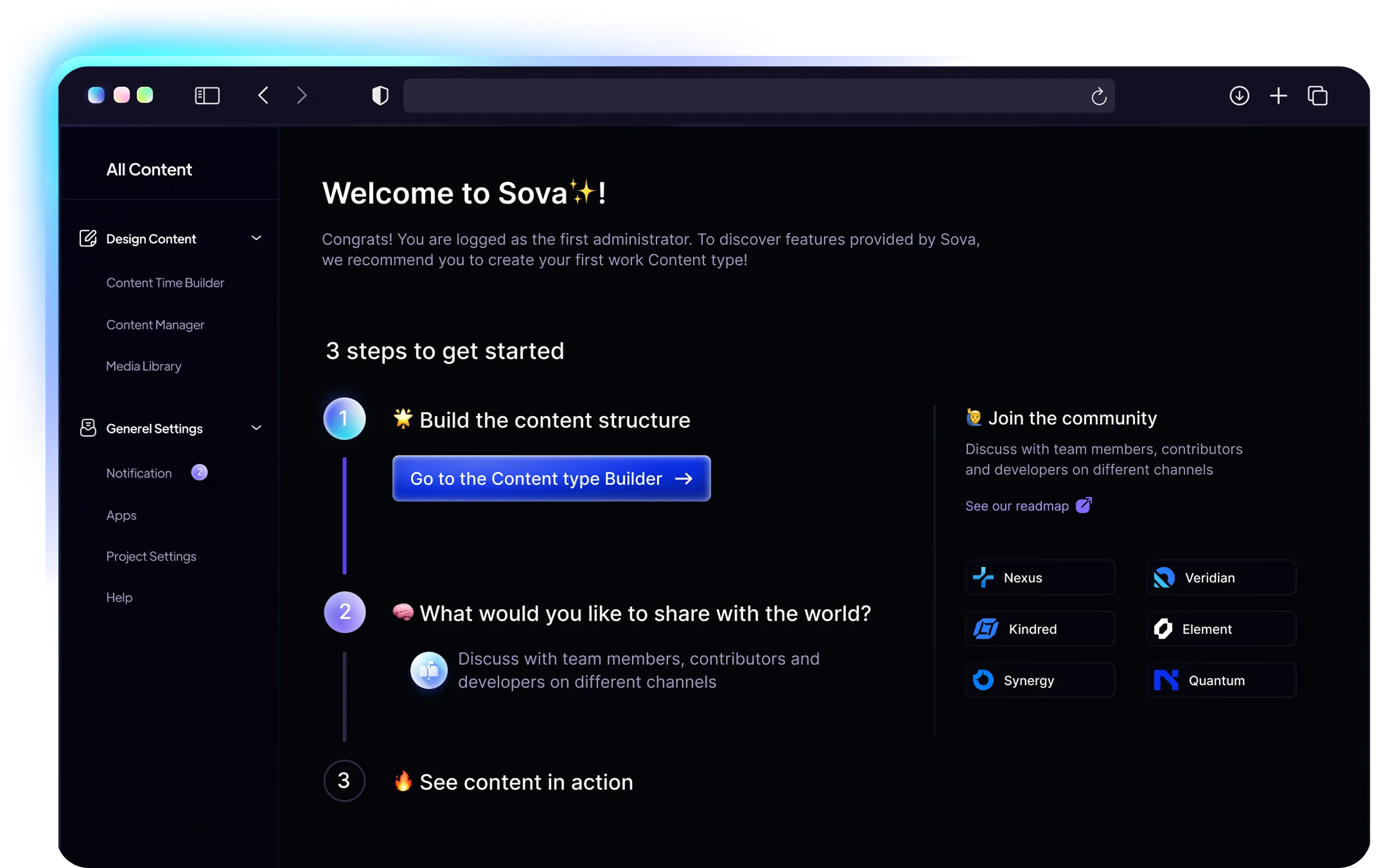The height and width of the screenshot is (868, 1391).
Task: Open Notification item with badge
Action: pyautogui.click(x=139, y=473)
